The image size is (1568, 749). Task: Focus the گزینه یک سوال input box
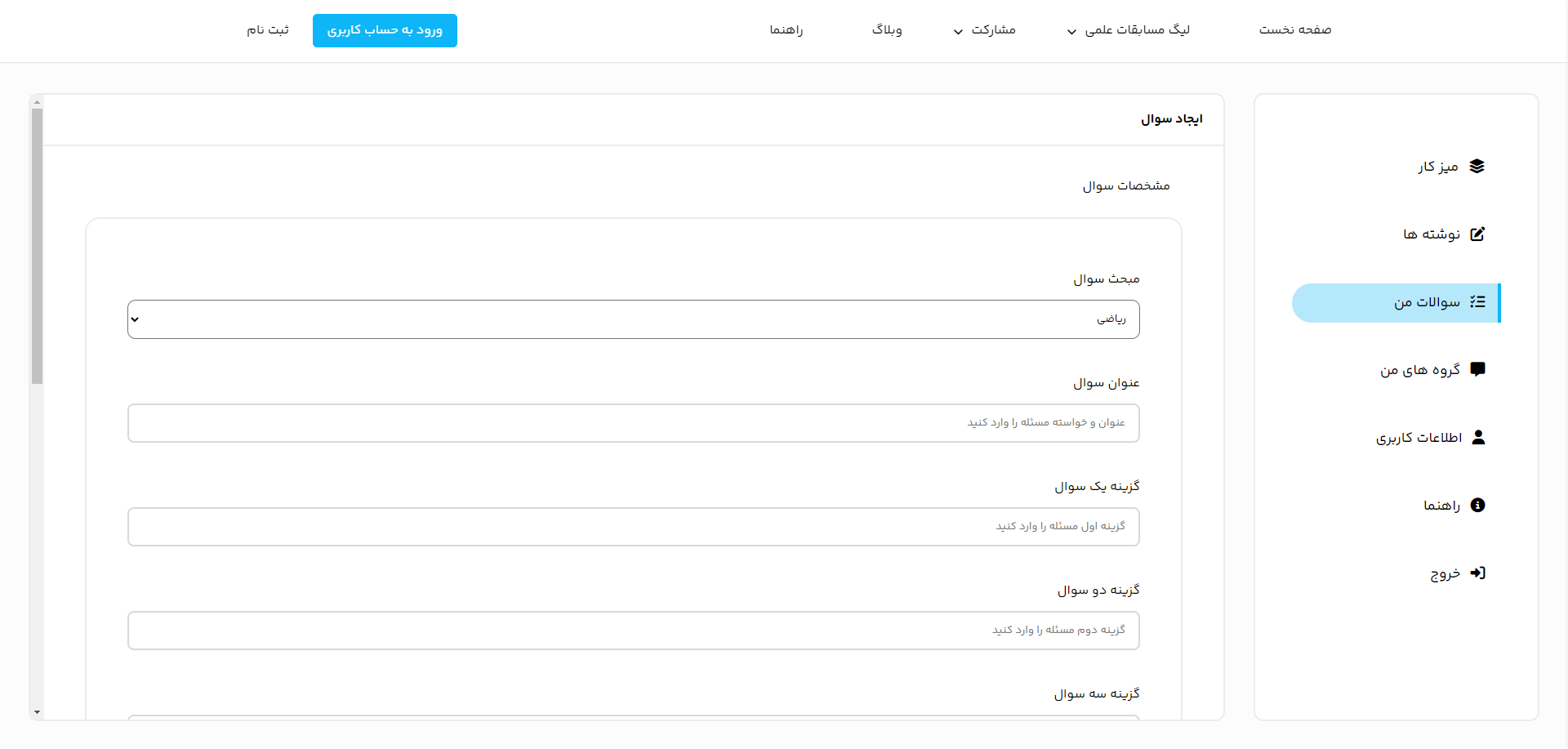click(634, 527)
